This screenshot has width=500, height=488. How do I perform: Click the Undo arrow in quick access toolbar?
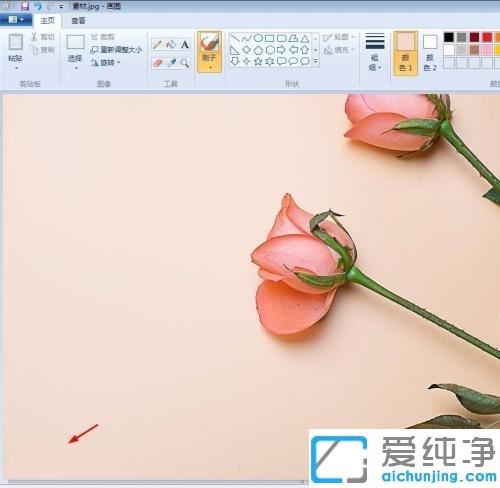38,6
